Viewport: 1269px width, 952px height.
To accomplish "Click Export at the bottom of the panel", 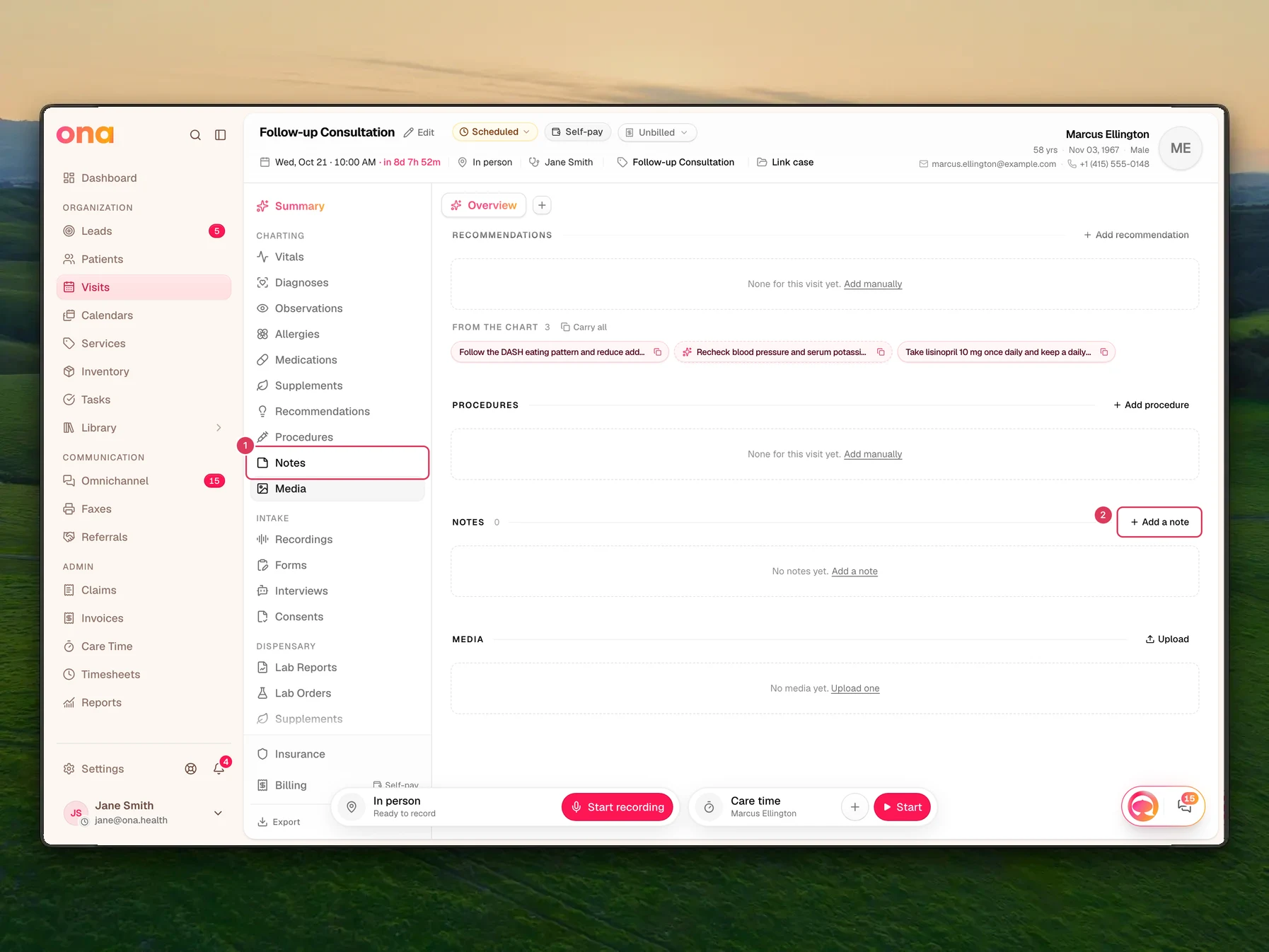I will coord(279,822).
